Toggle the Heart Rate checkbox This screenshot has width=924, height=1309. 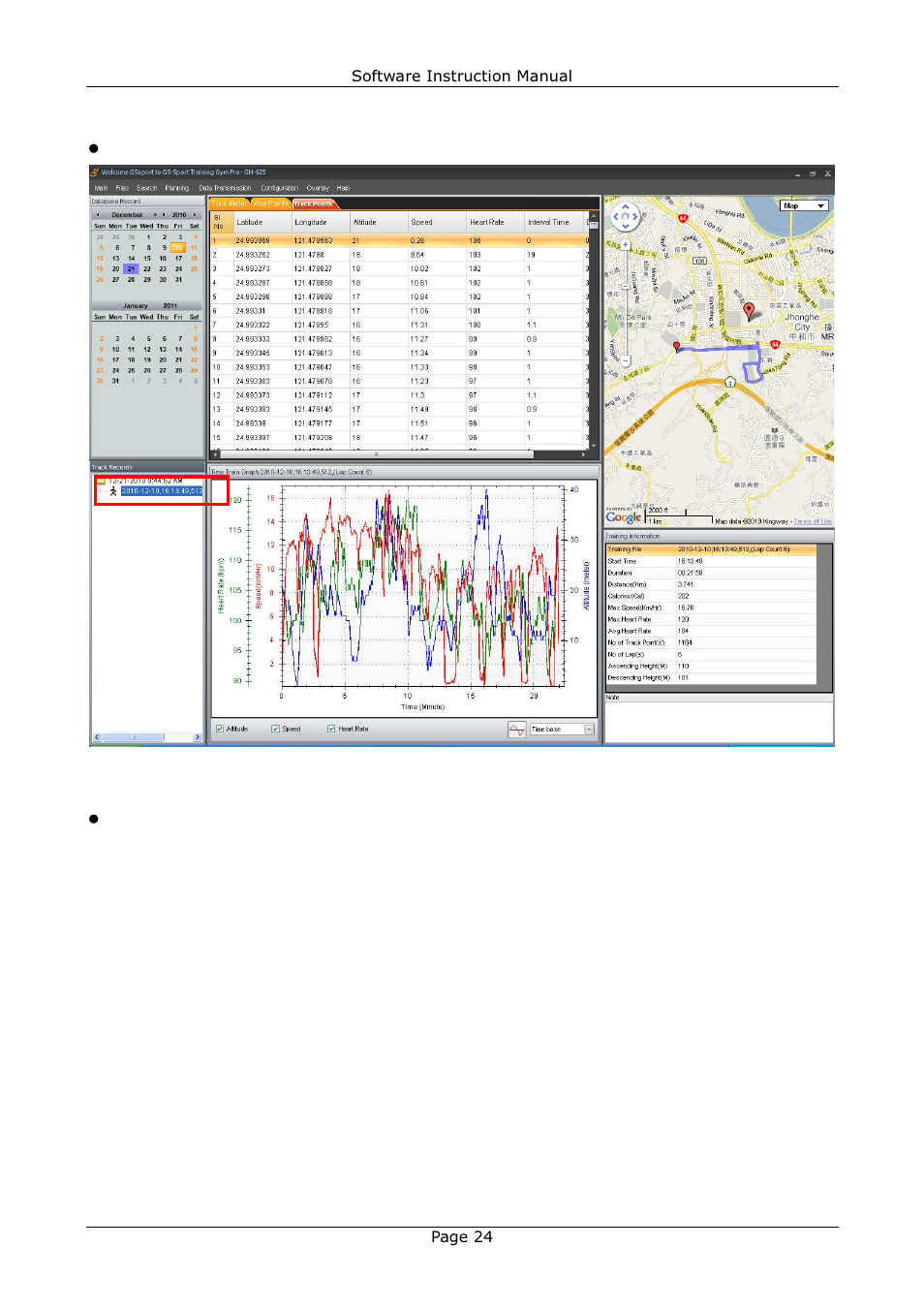point(331,729)
